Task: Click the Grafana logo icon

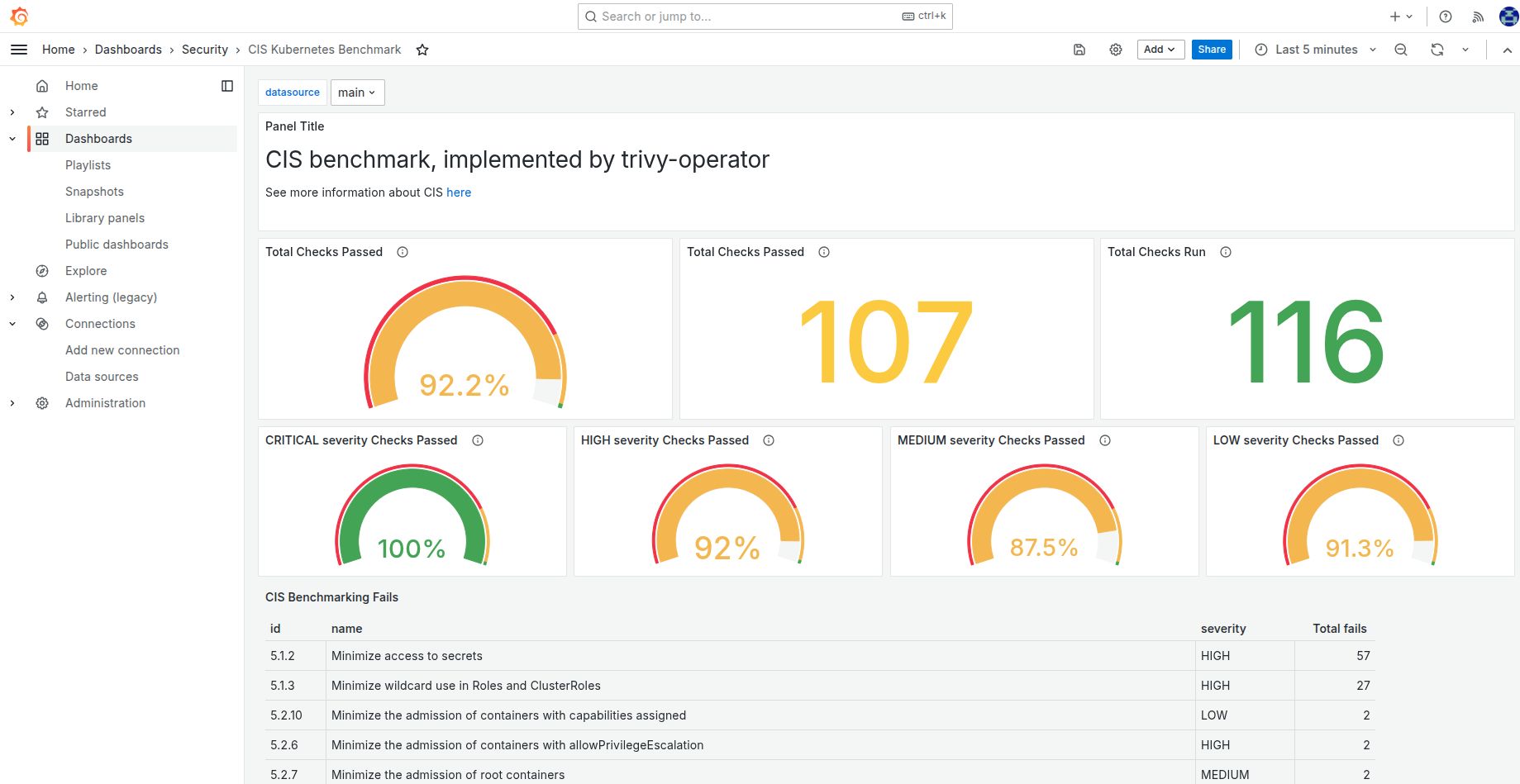Action: [19, 17]
